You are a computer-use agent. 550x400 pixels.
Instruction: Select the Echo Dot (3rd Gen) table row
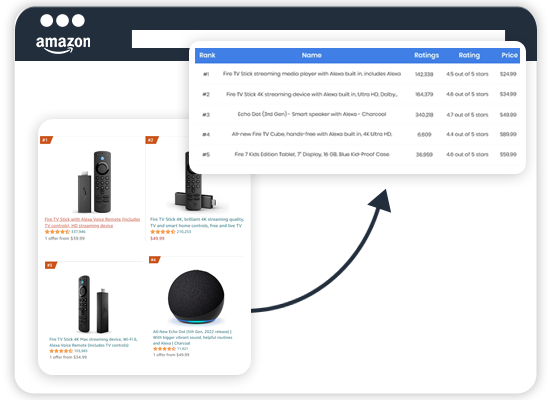(357, 114)
